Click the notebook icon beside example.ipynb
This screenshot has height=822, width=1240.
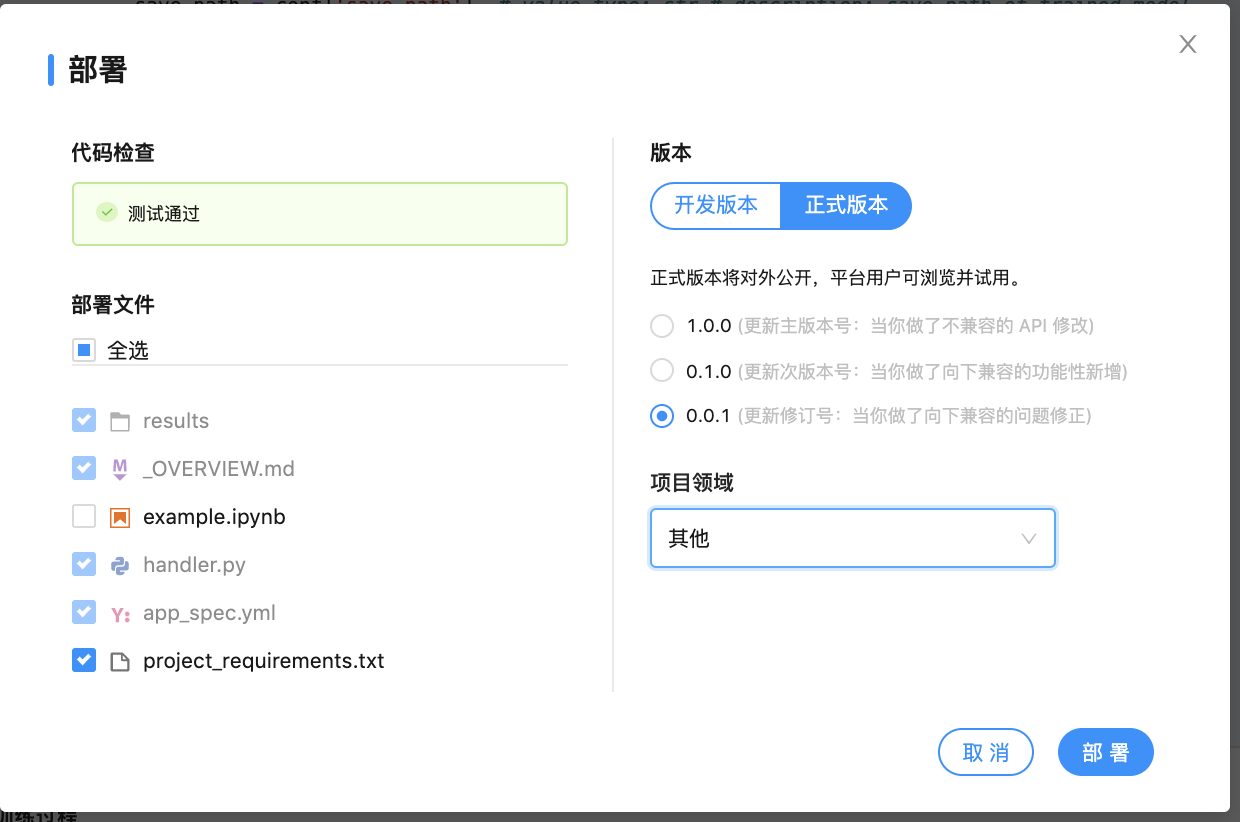click(x=120, y=517)
